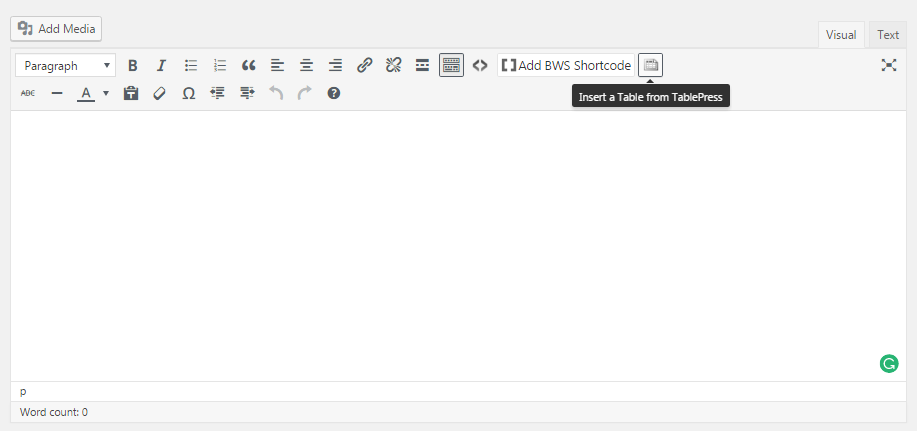Screen dimensions: 917x431
Task: Align text left
Action: (x=277, y=65)
